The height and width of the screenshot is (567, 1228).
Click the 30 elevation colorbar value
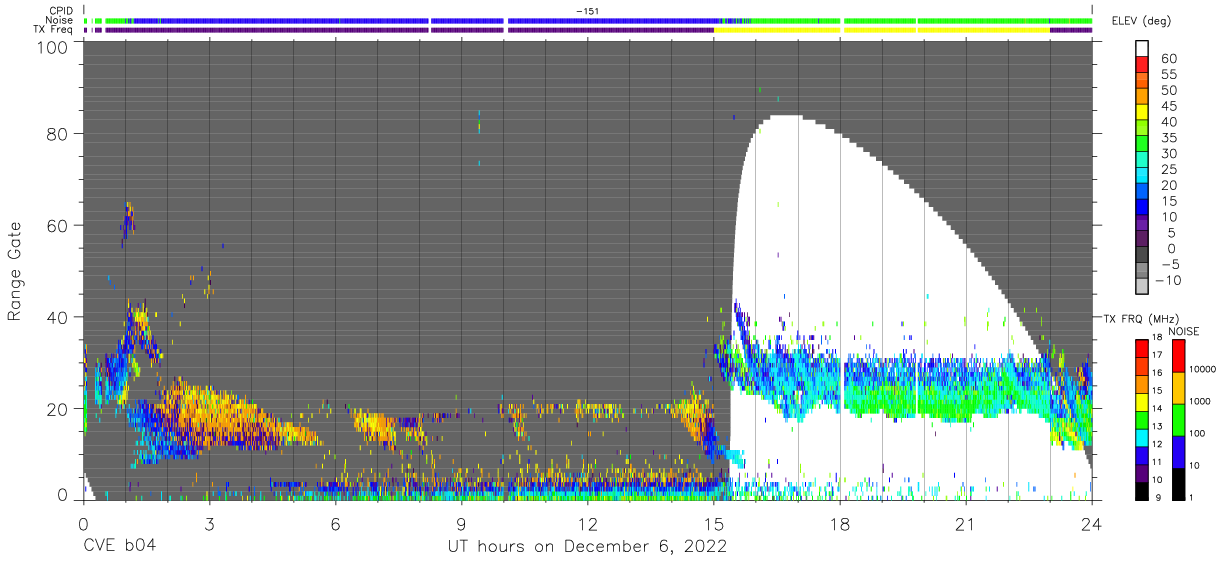pos(1167,153)
